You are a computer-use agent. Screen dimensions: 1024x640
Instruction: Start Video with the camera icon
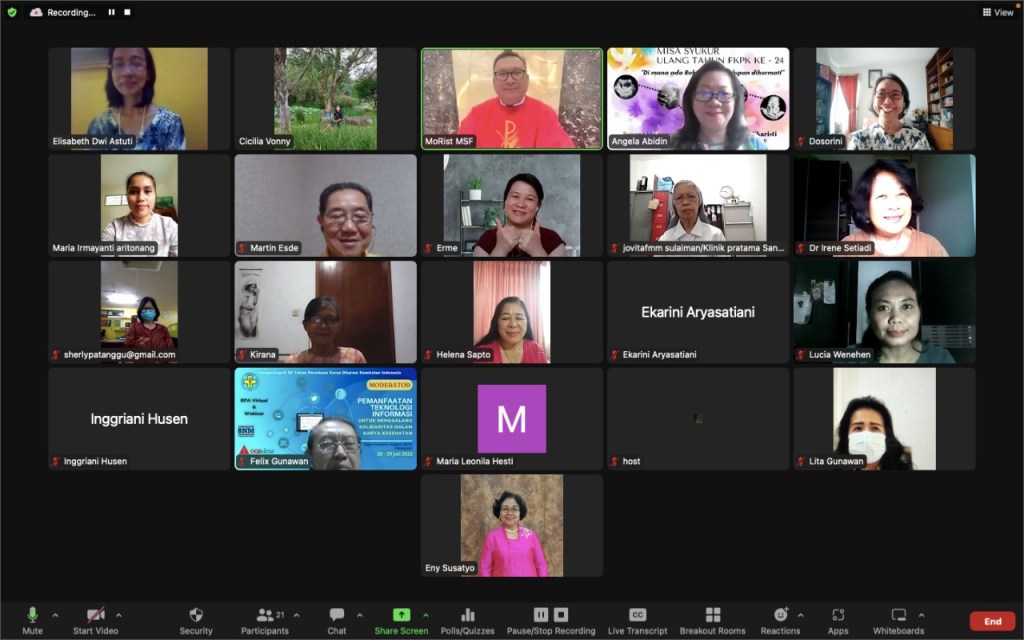click(x=96, y=615)
